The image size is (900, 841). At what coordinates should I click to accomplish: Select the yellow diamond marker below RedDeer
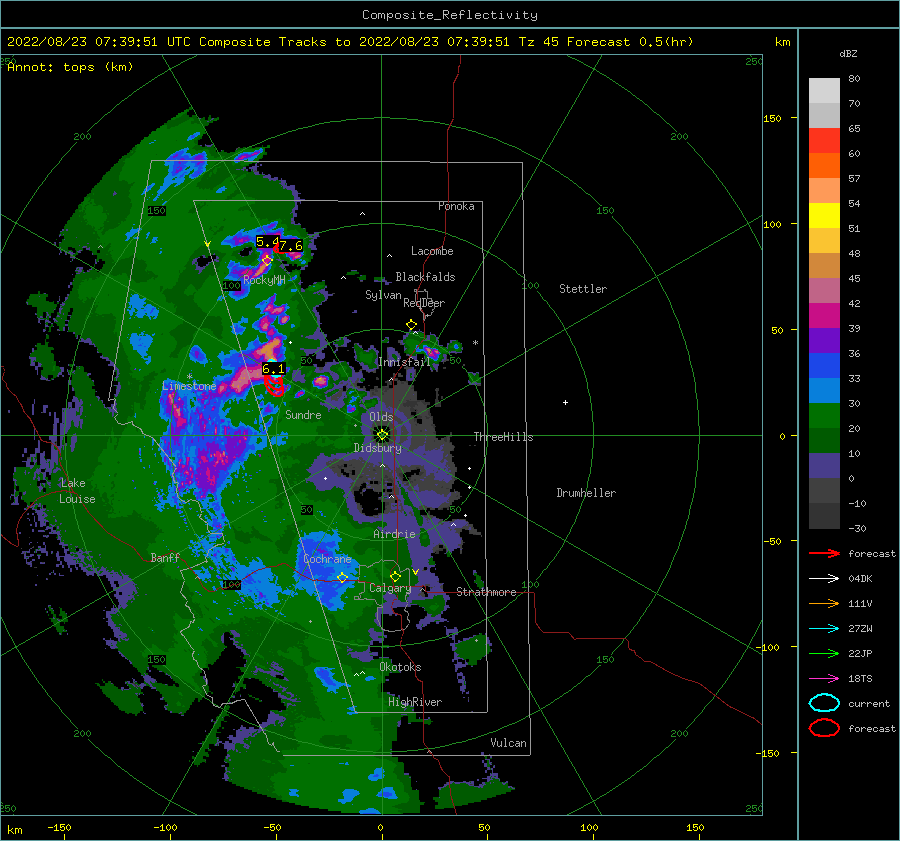[411, 325]
